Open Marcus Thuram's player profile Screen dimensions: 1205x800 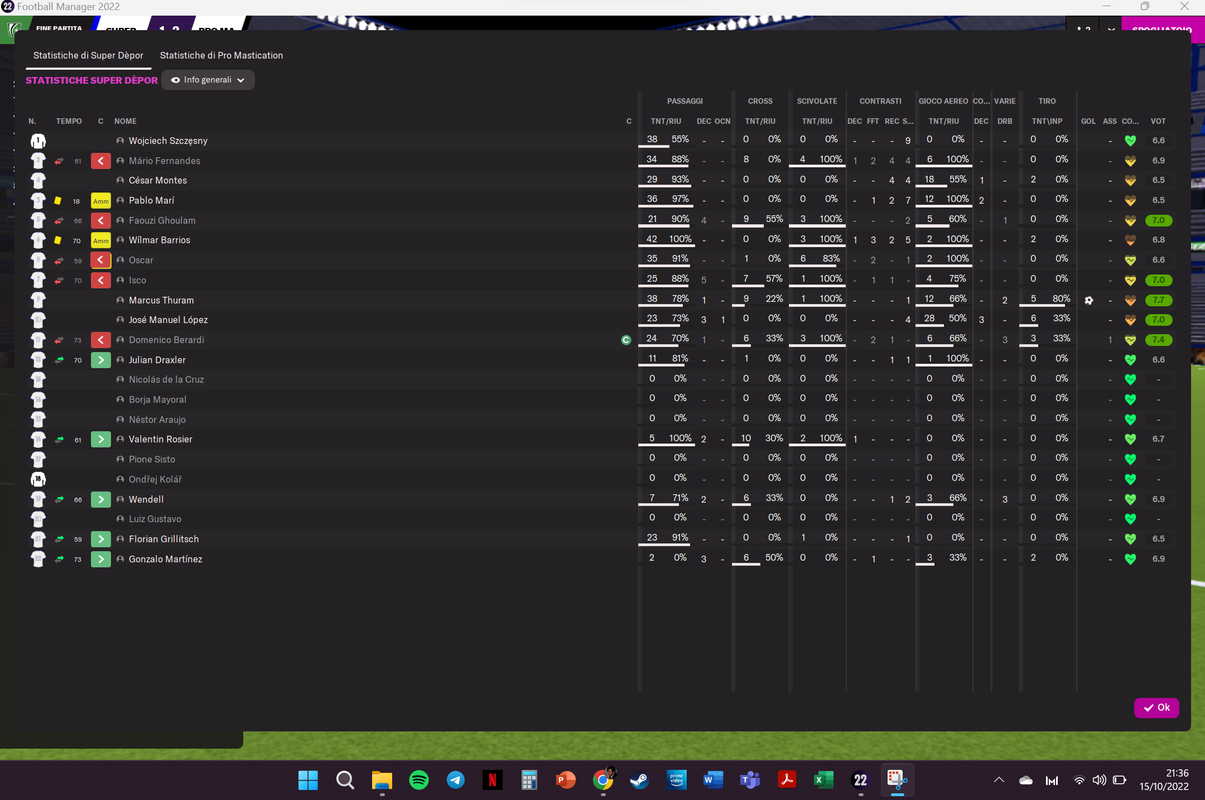coord(161,300)
